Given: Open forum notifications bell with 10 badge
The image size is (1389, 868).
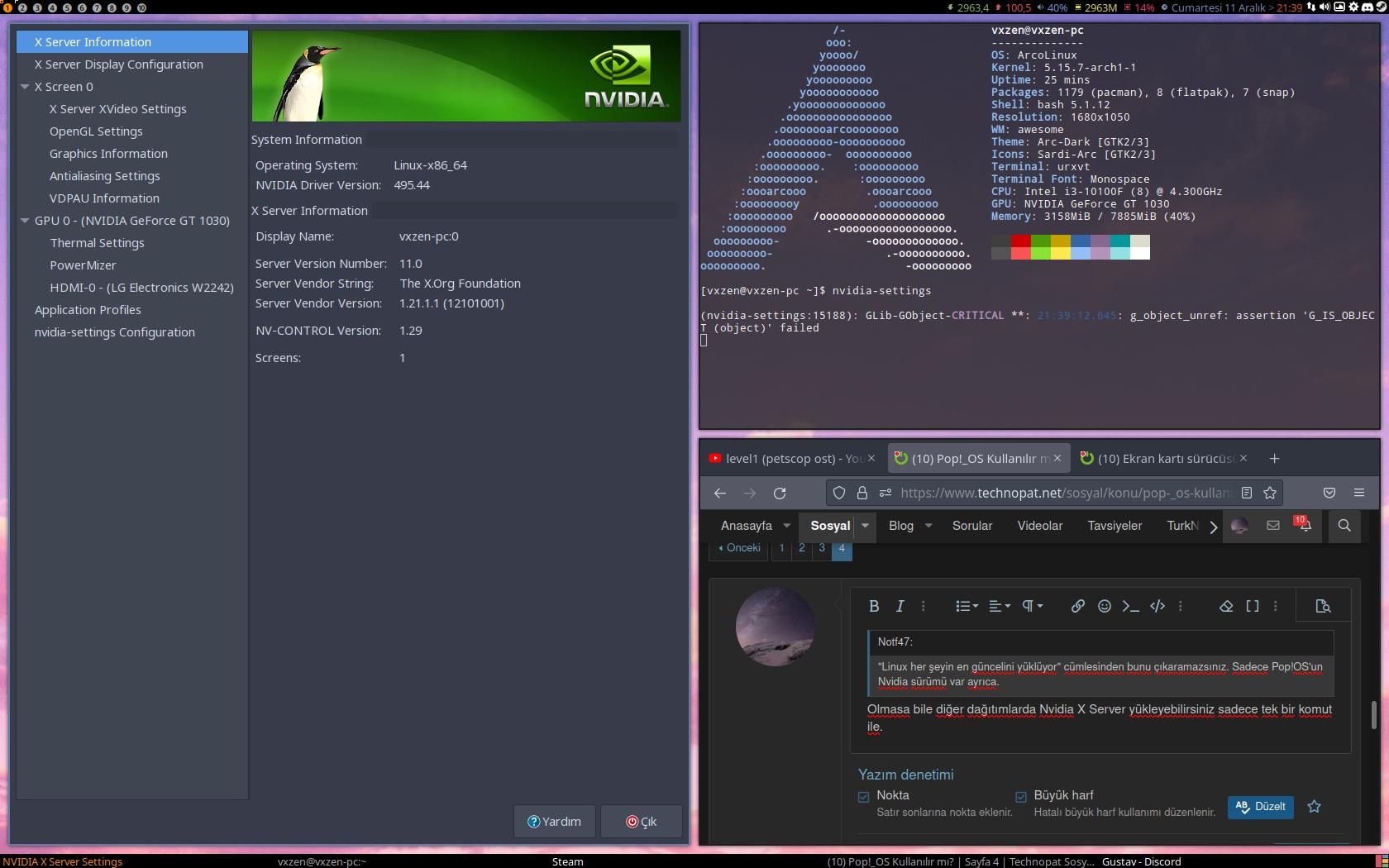Looking at the screenshot, I should [1305, 525].
